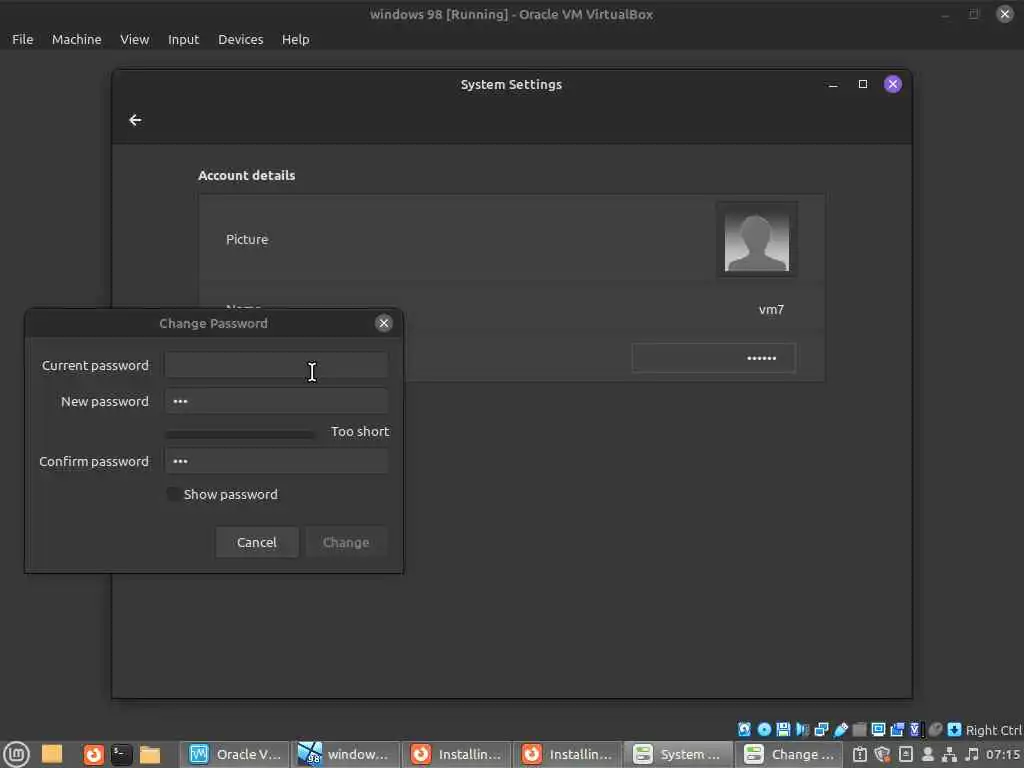
Task: Maximize the System Settings window
Action: click(863, 84)
